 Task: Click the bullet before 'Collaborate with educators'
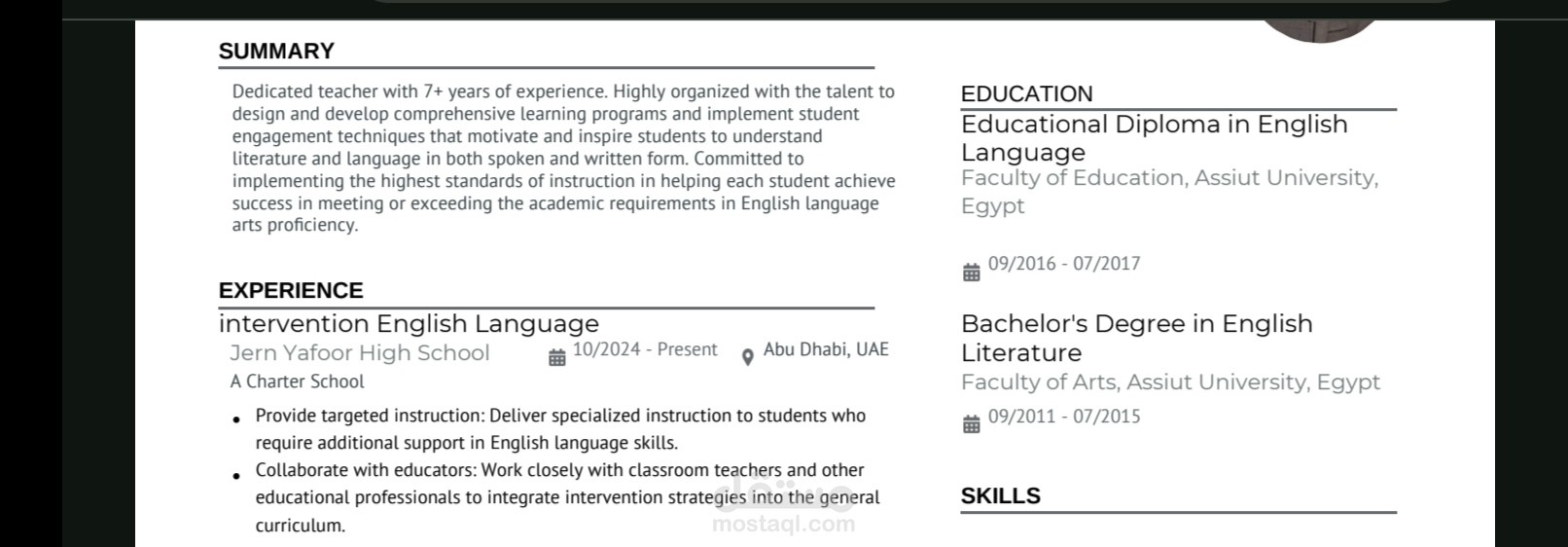point(236,476)
